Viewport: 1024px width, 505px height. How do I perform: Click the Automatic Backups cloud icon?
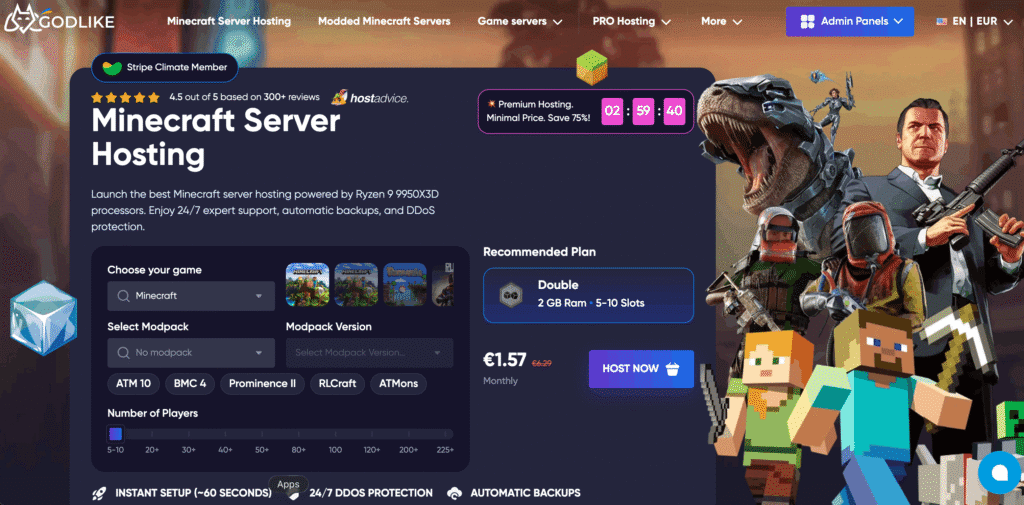[455, 493]
